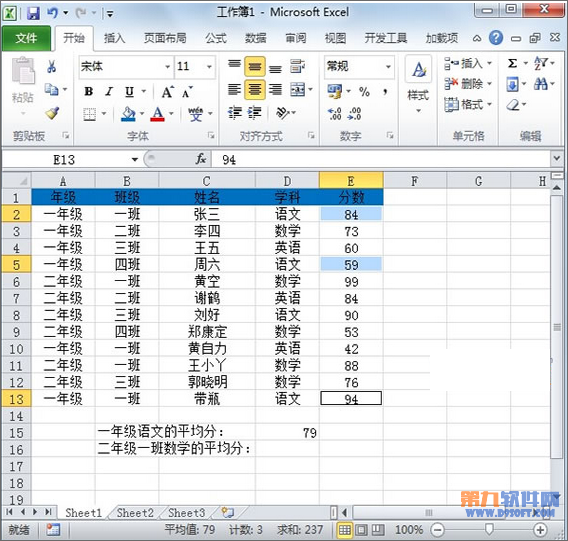Toggle center horizontal alignment button

[x=255, y=89]
